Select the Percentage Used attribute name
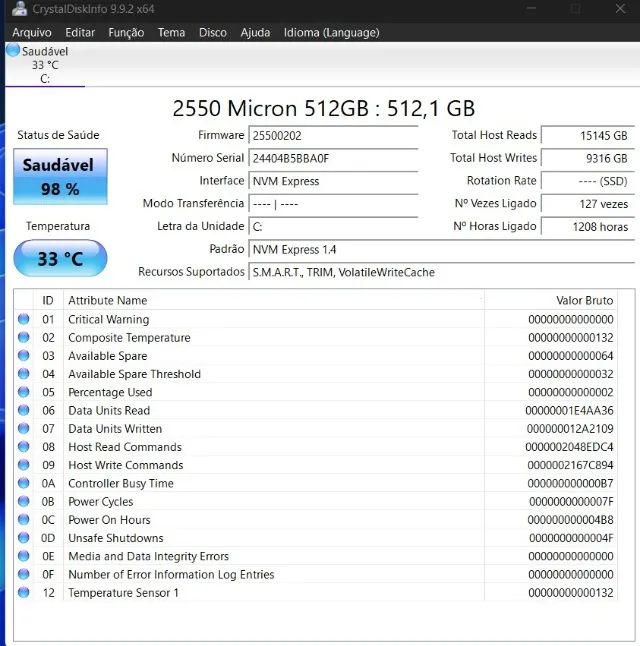The image size is (640, 646). click(x=110, y=392)
